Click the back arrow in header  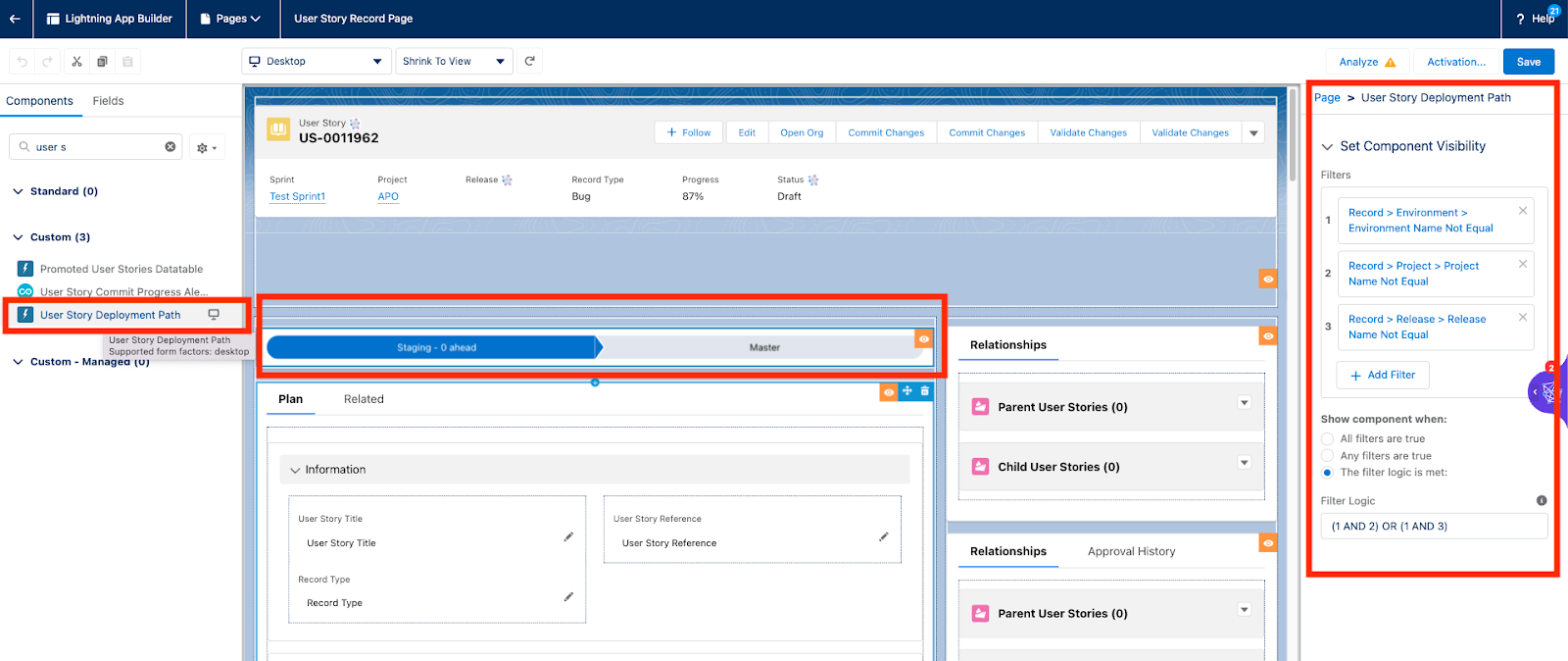point(15,19)
